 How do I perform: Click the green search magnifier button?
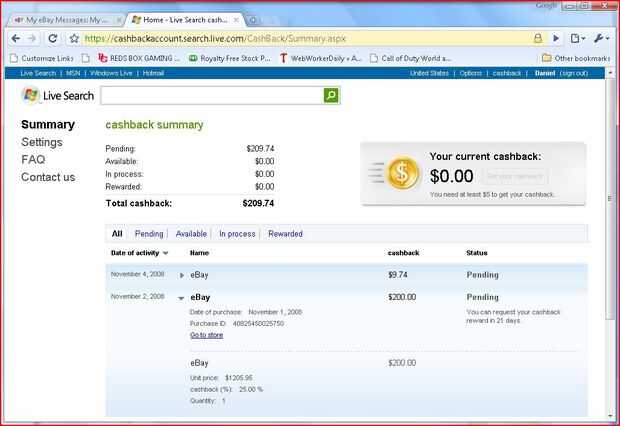coord(331,95)
